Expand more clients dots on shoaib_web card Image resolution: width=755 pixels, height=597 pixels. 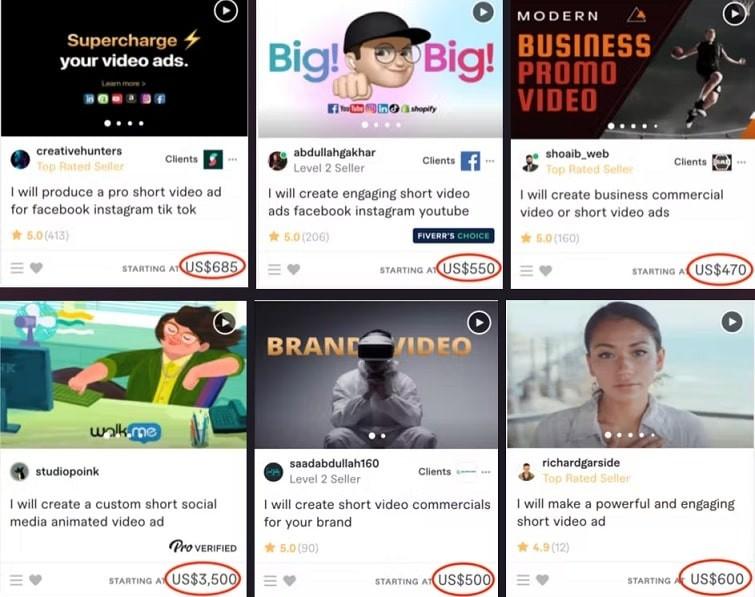742,162
